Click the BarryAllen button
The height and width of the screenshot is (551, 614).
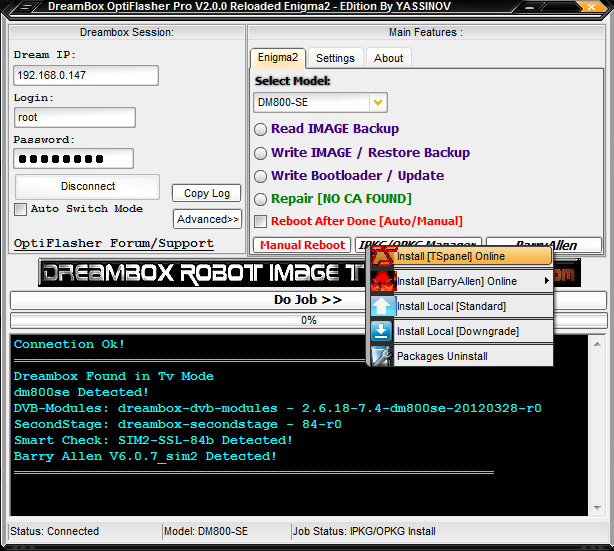tap(544, 243)
